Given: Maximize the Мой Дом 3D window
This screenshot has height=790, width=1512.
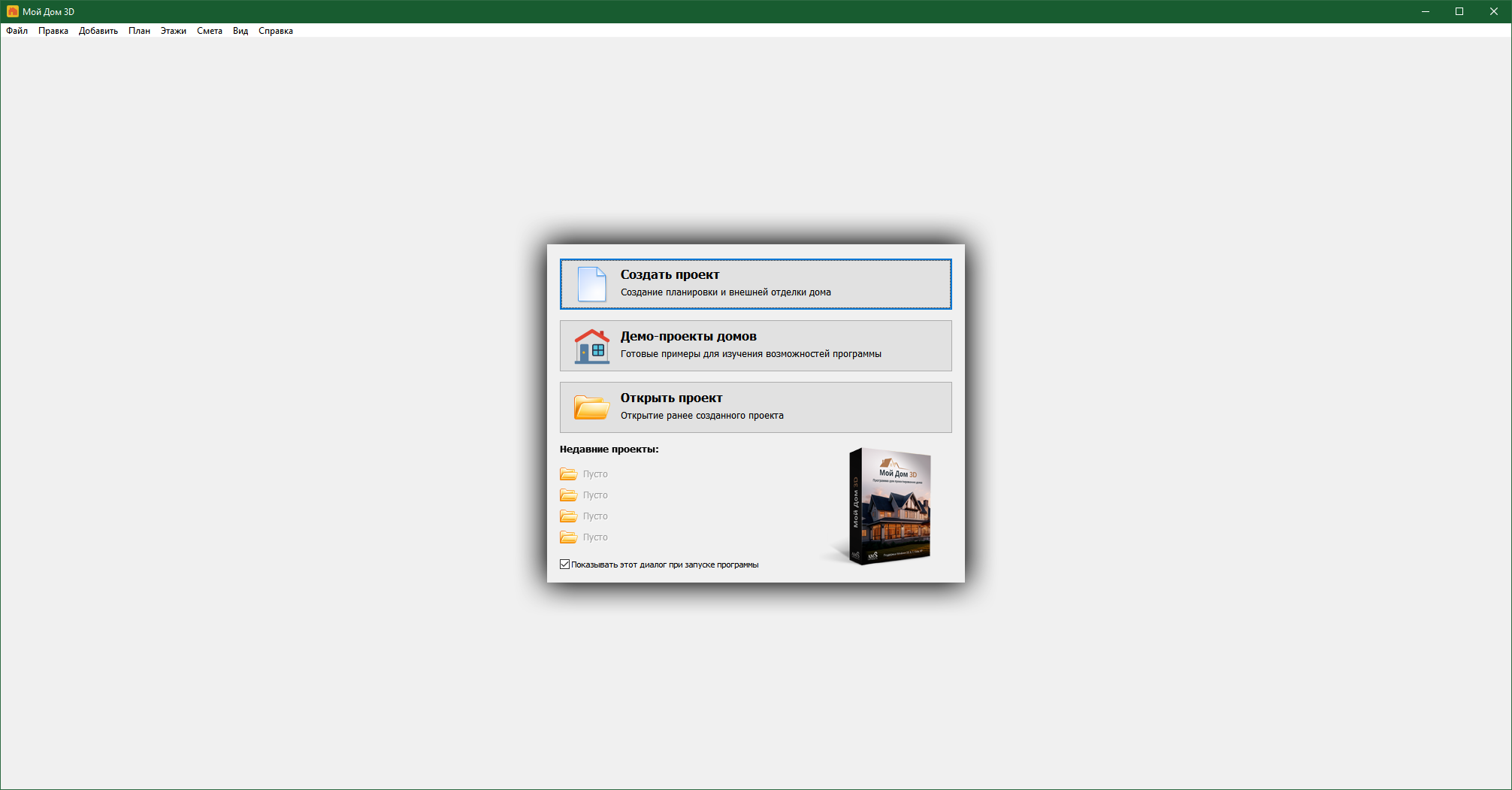Looking at the screenshot, I should (x=1459, y=11).
